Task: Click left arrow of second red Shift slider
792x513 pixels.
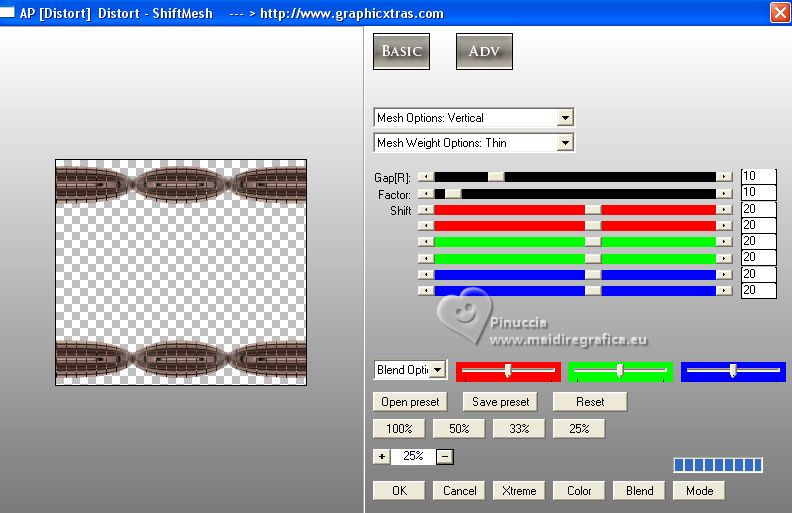Action: pos(426,226)
